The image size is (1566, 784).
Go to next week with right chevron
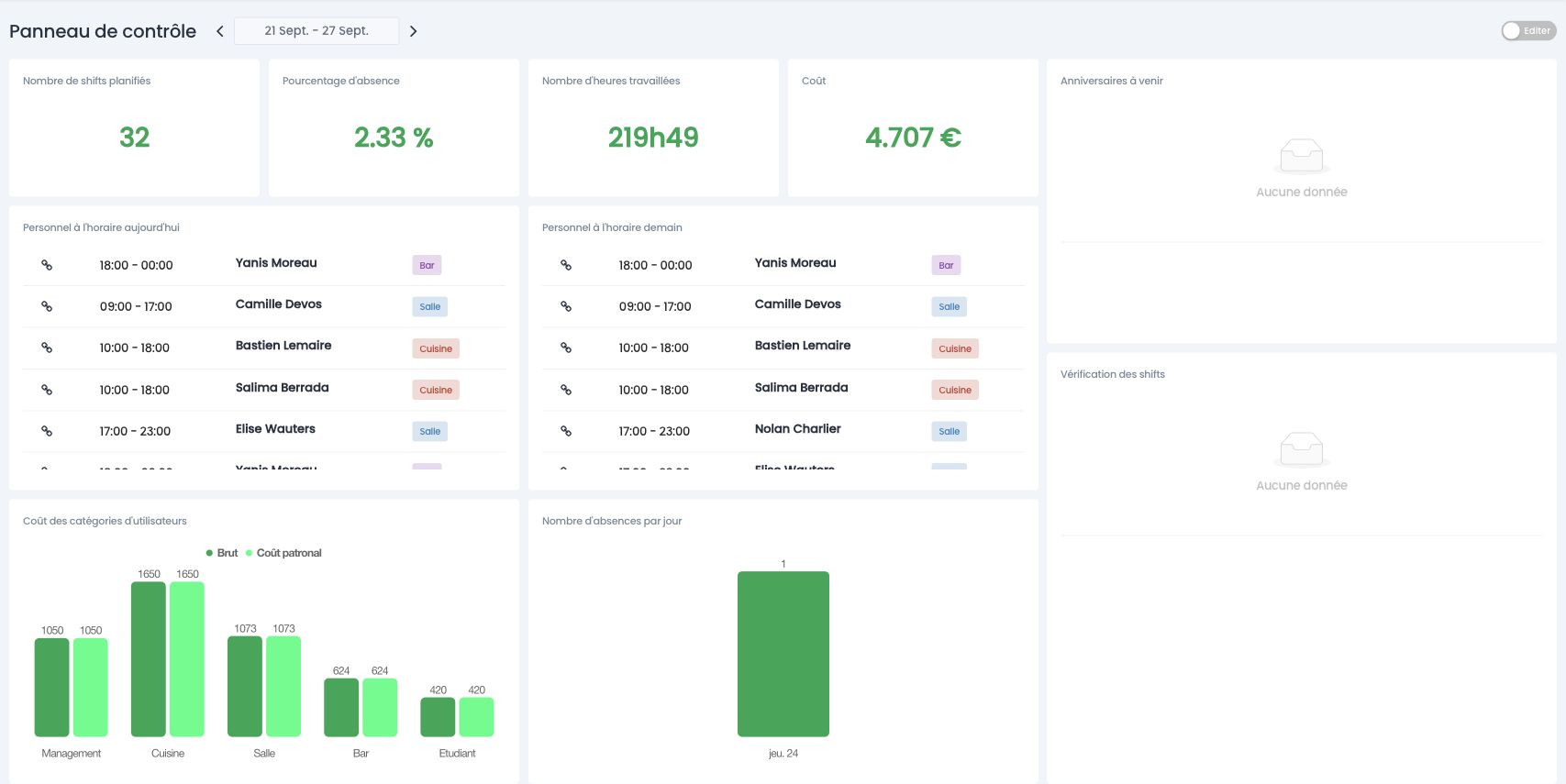click(413, 31)
